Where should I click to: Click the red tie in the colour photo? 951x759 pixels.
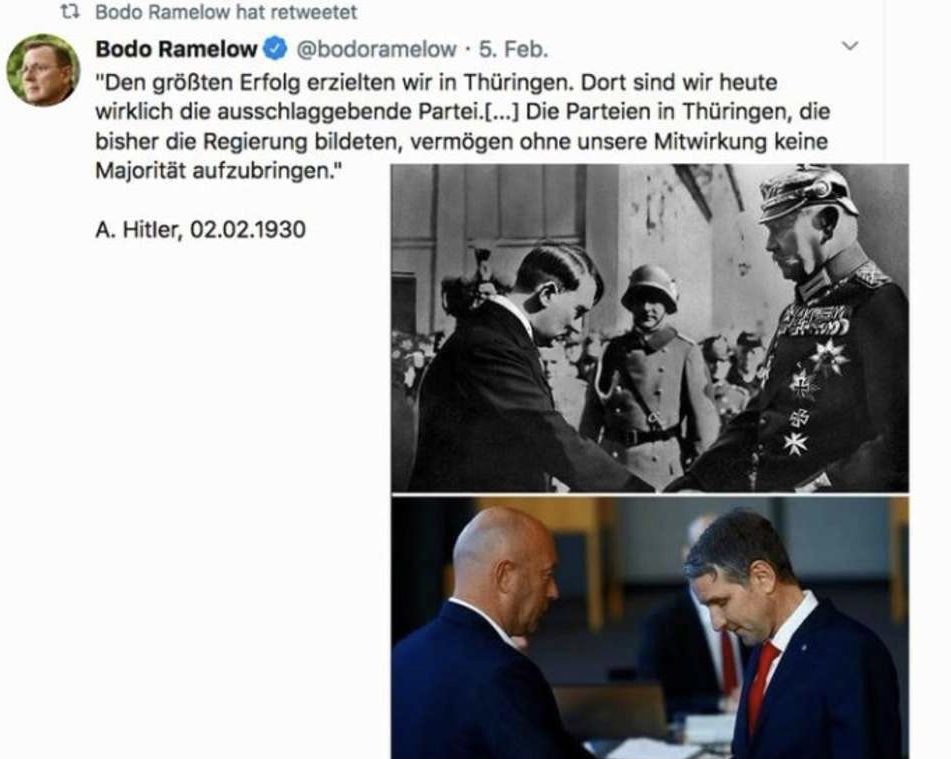pyautogui.click(x=761, y=686)
